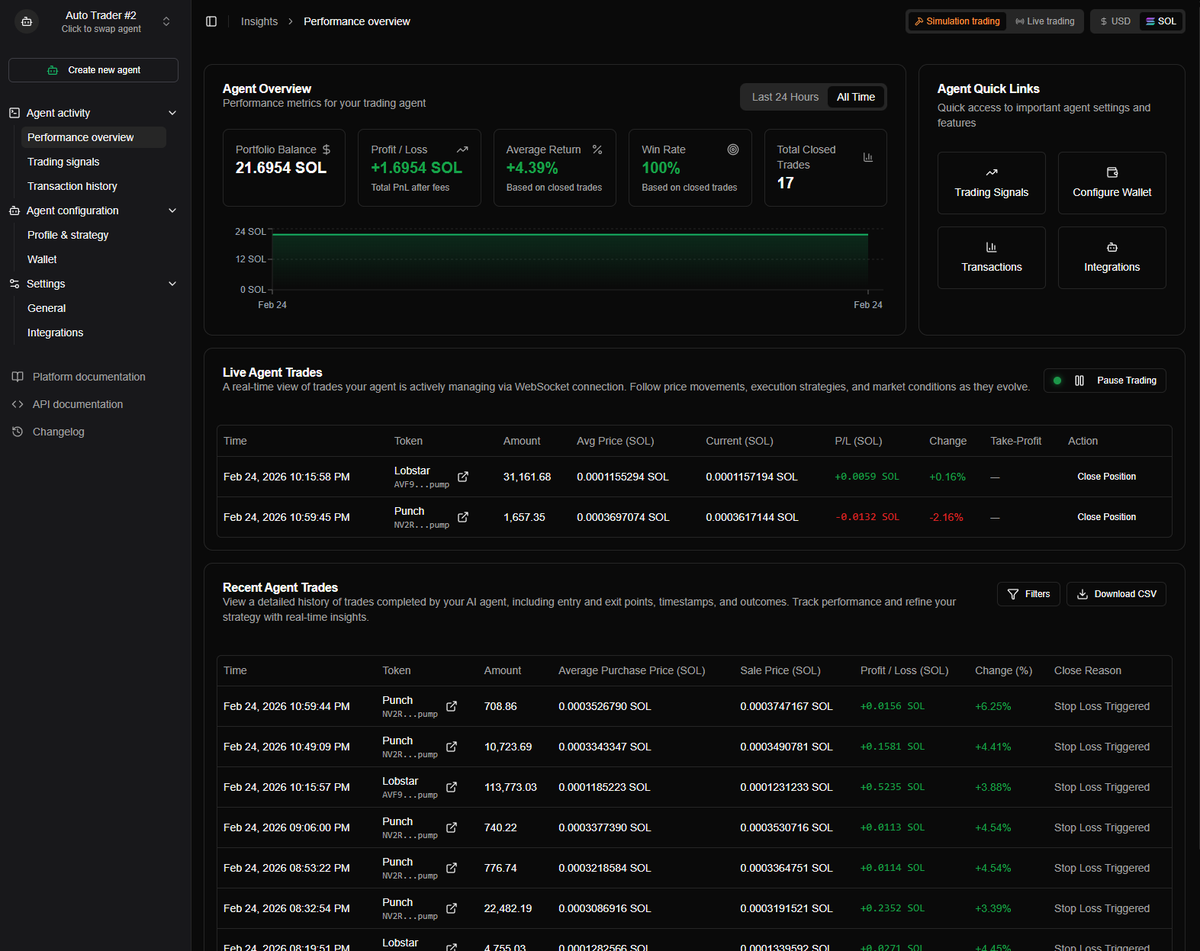This screenshot has width=1200, height=951.
Task: Click the percent icon on Average Return card
Action: tap(597, 149)
